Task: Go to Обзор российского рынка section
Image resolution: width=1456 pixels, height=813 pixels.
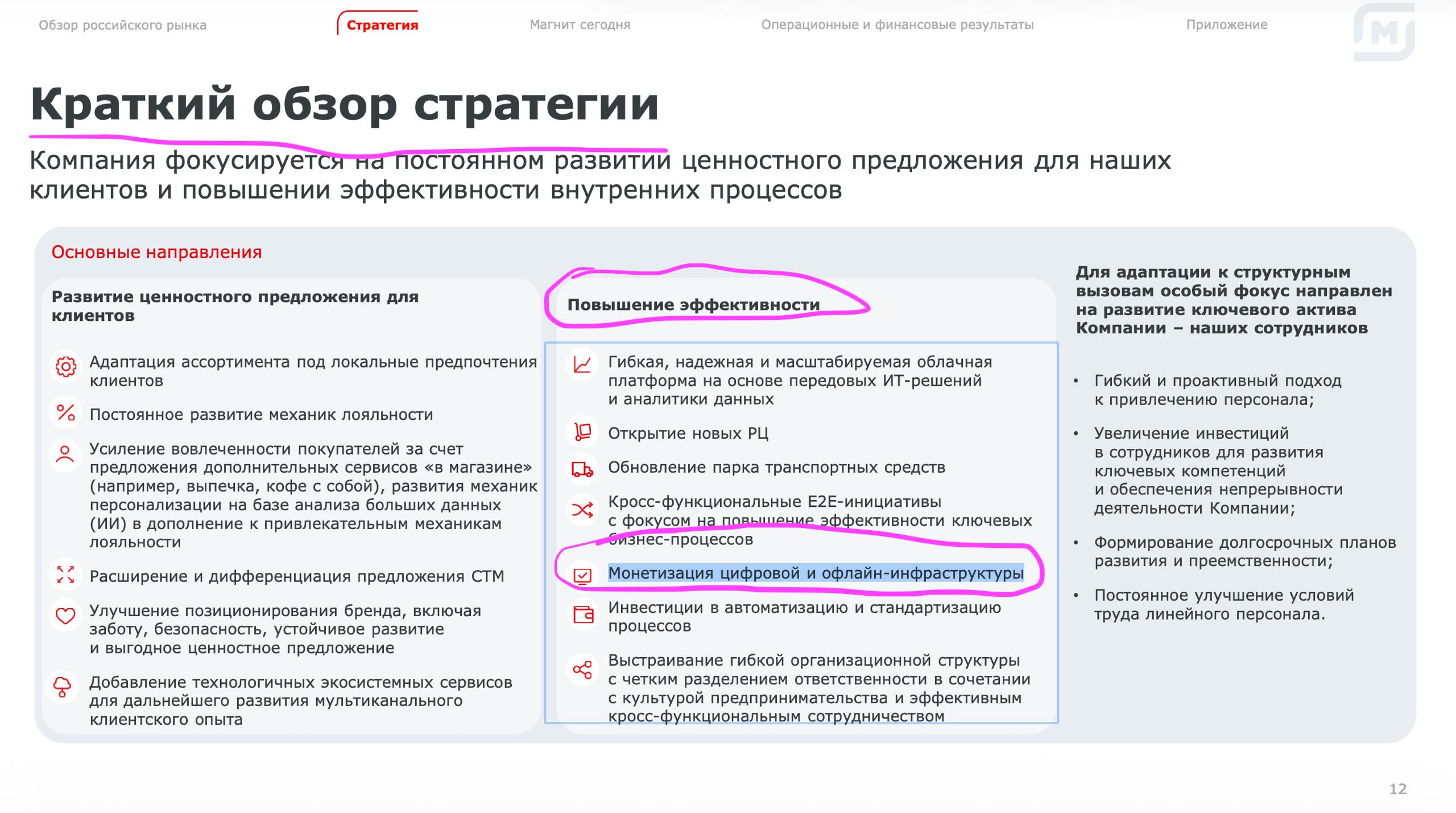Action: 122,25
